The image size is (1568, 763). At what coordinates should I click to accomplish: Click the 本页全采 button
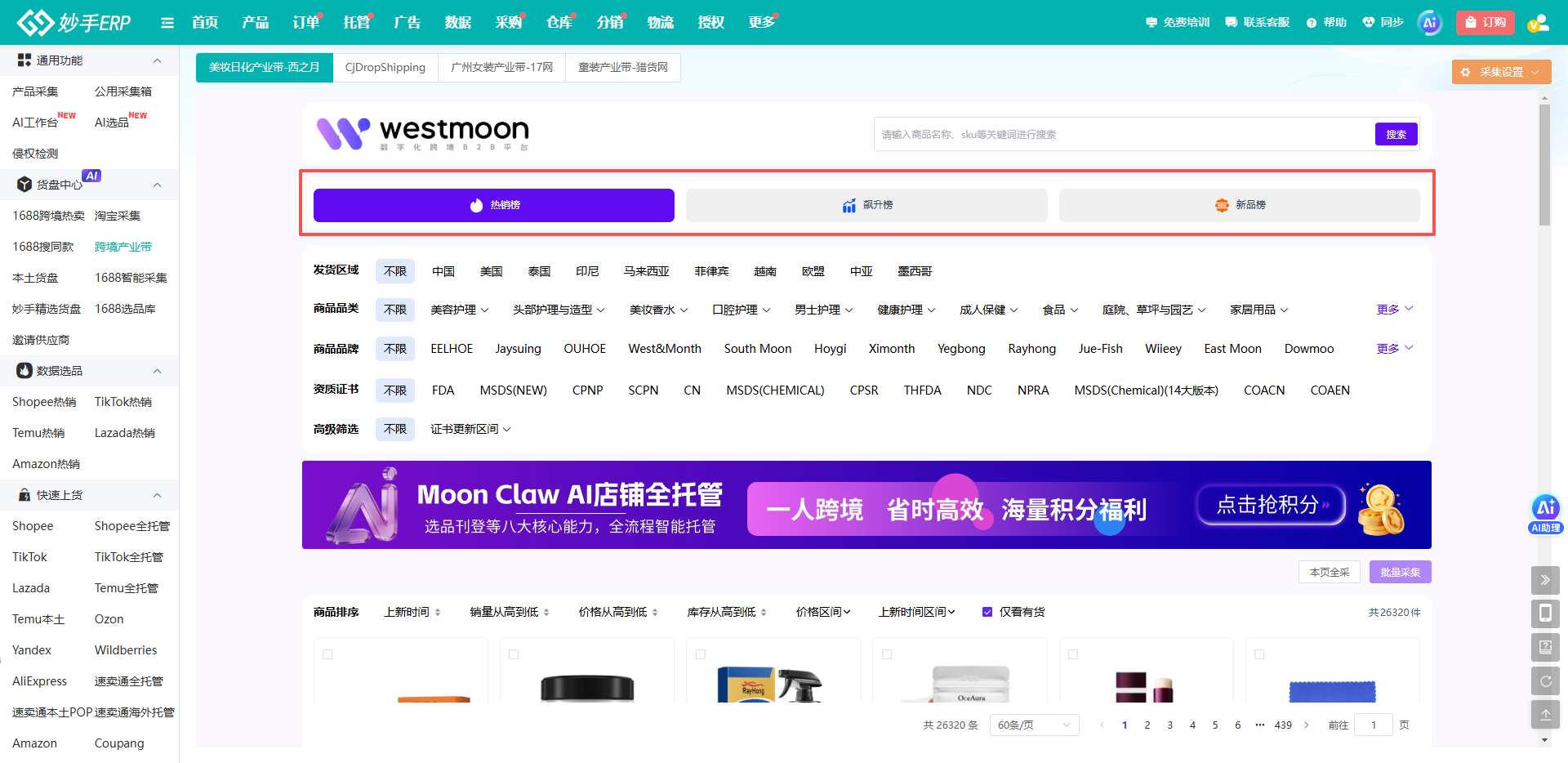click(1330, 572)
